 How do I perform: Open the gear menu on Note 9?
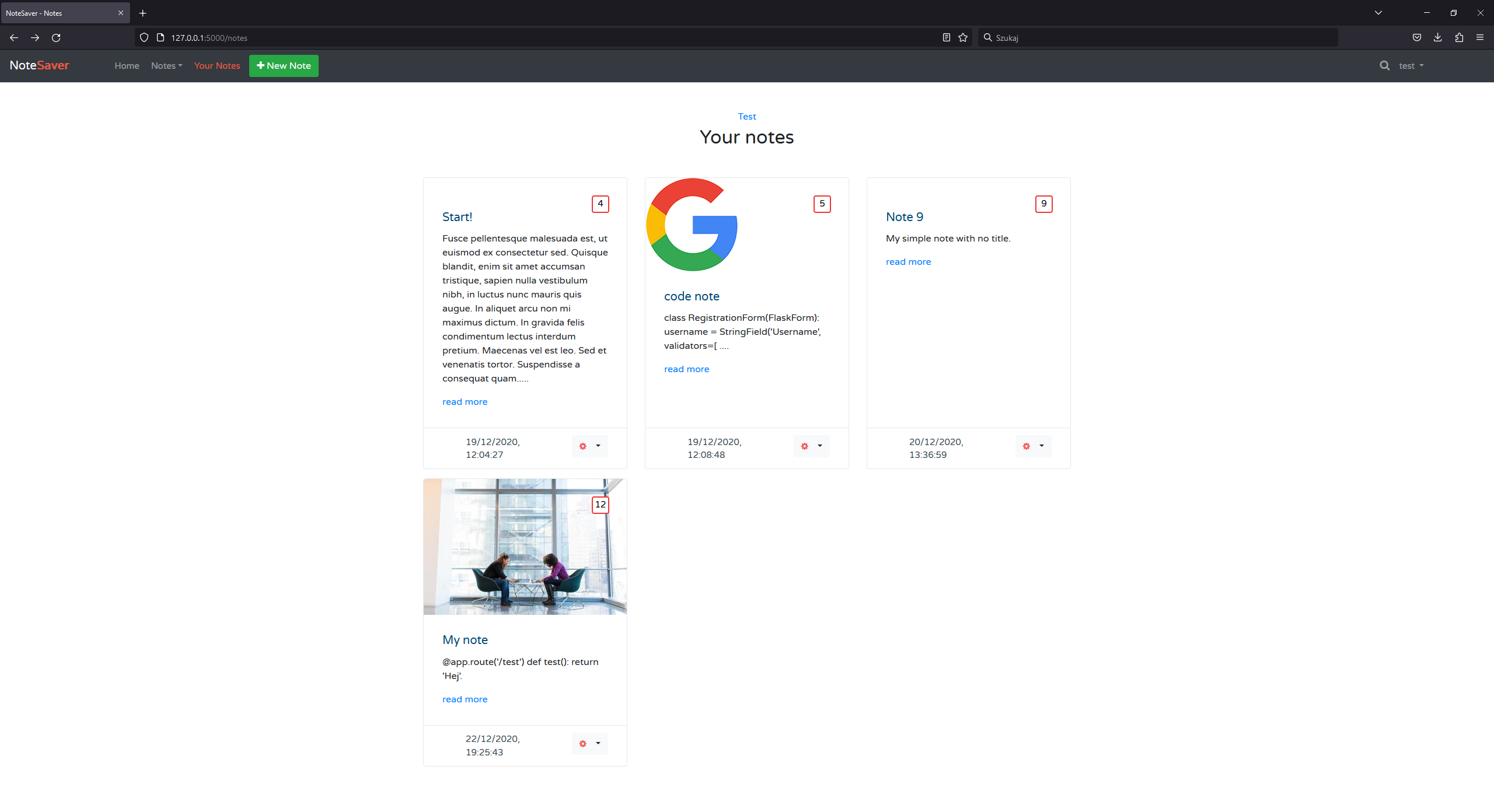(1026, 446)
